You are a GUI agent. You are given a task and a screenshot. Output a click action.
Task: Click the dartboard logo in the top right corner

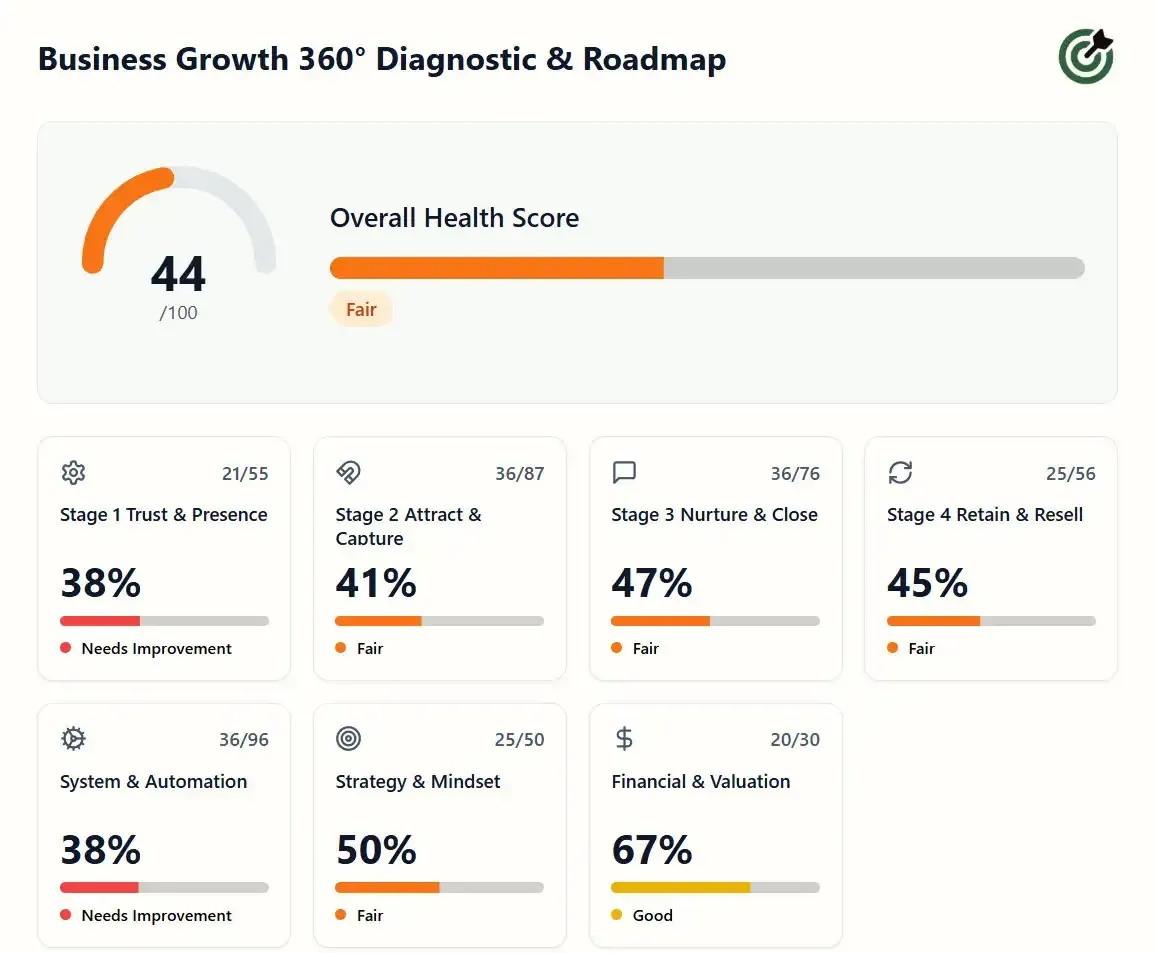tap(1085, 56)
